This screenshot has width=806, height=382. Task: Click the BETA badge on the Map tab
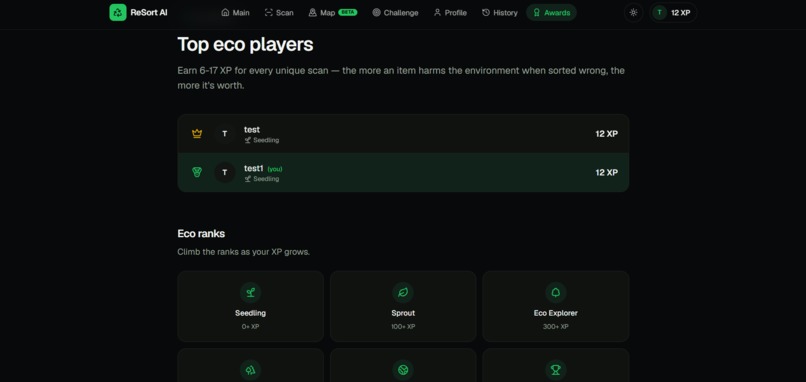tap(347, 12)
